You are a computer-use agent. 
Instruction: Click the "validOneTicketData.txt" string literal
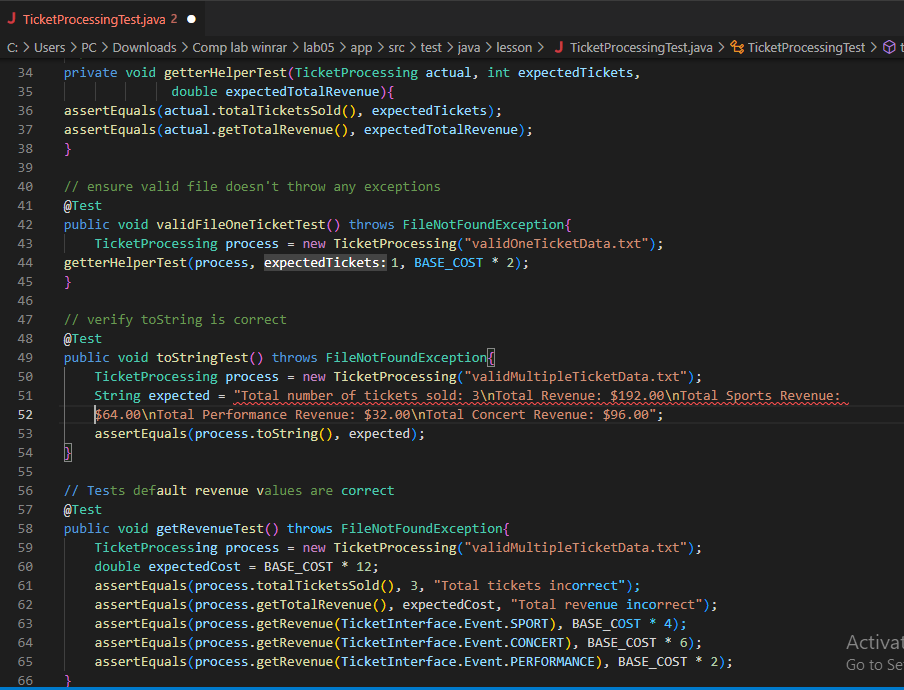tap(556, 243)
